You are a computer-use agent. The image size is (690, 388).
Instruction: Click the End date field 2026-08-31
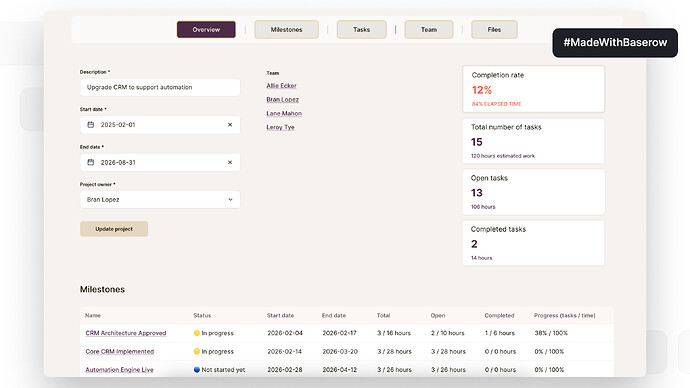(160, 162)
